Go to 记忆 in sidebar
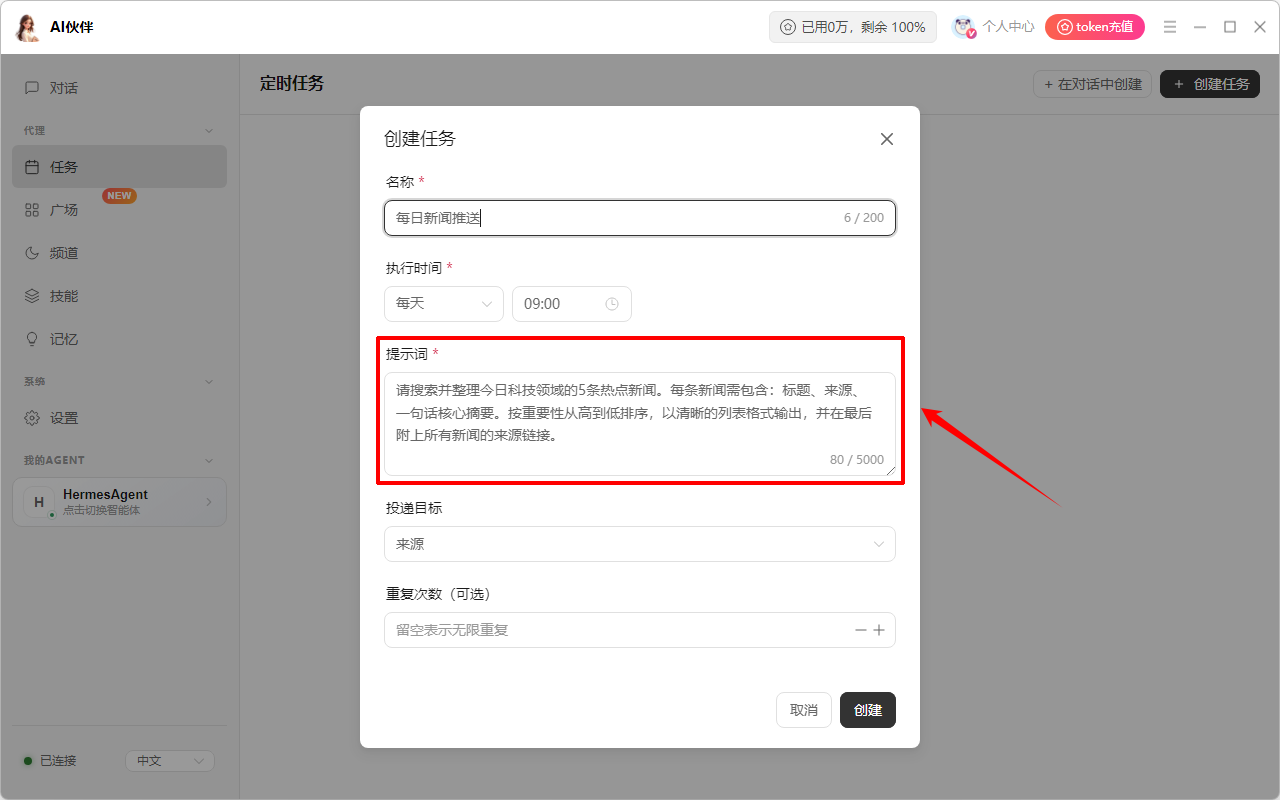 pos(119,339)
